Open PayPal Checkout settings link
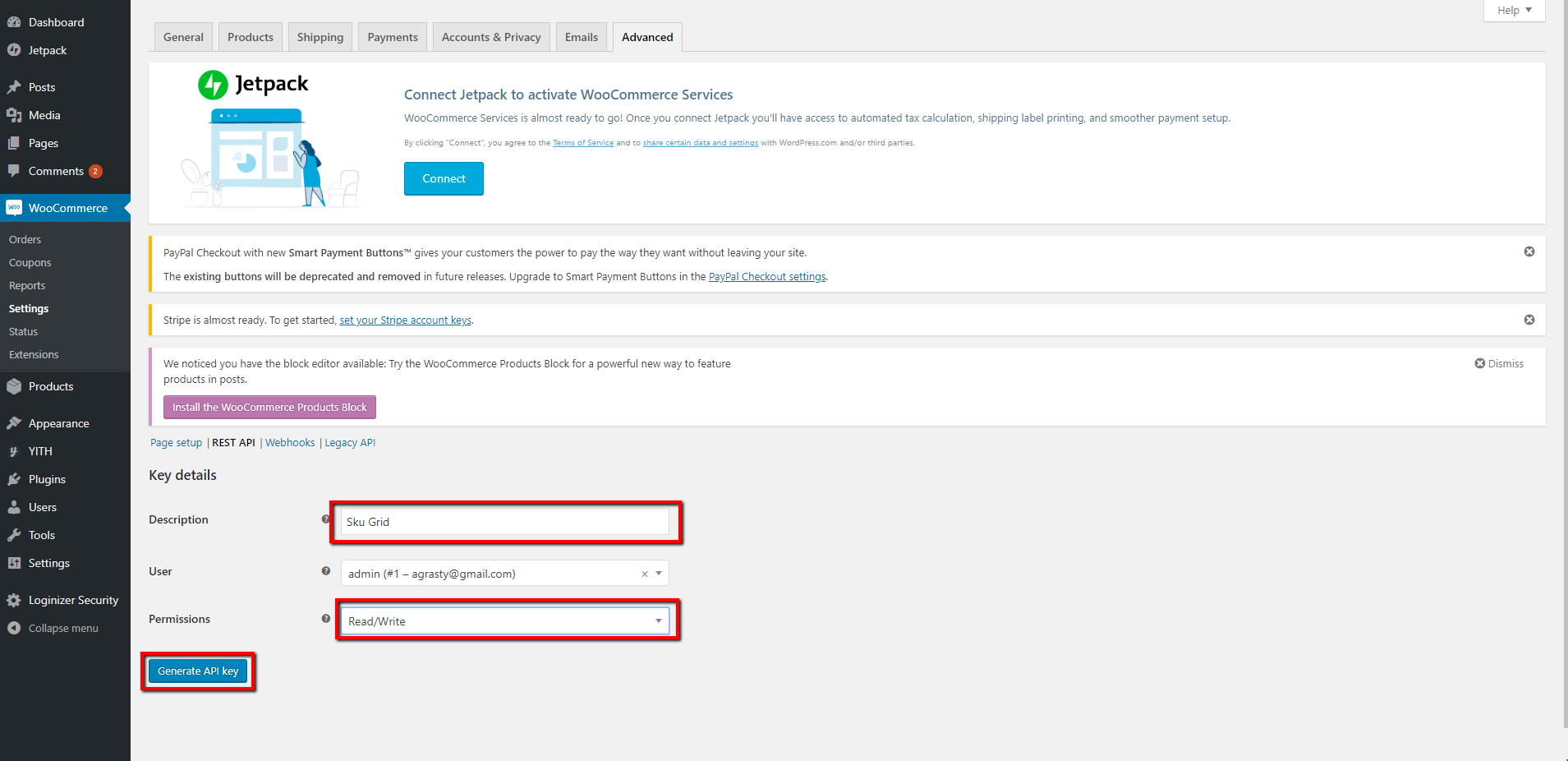1568x761 pixels. (767, 277)
